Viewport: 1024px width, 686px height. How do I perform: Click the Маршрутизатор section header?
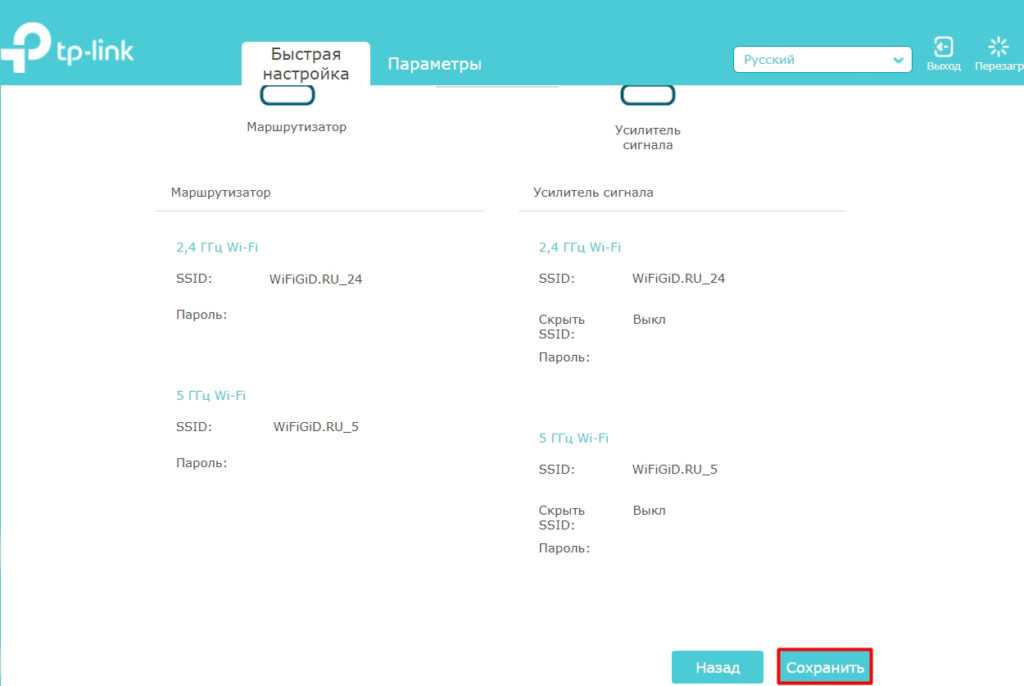pos(221,192)
